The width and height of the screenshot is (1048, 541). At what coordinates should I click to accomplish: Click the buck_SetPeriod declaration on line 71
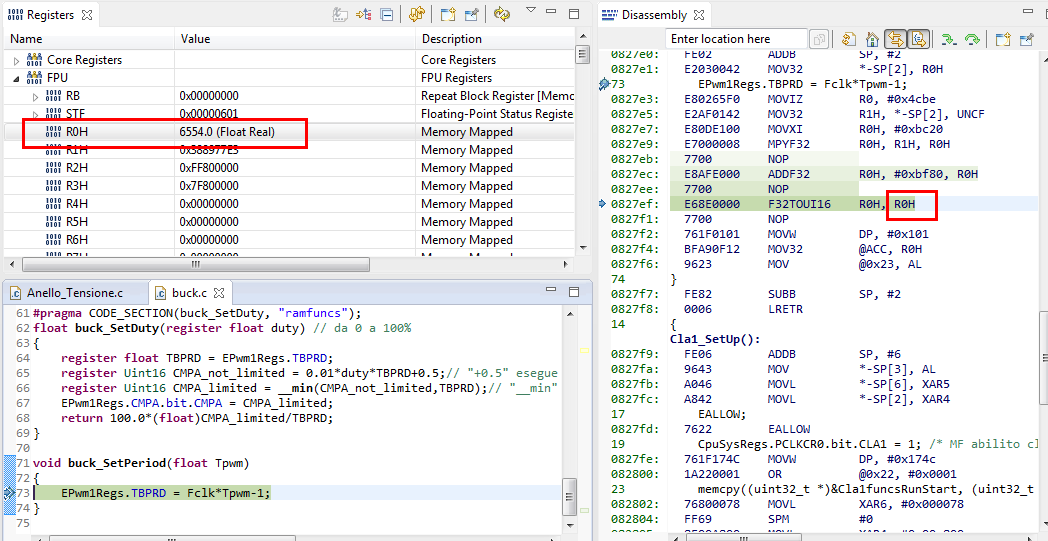point(141,463)
